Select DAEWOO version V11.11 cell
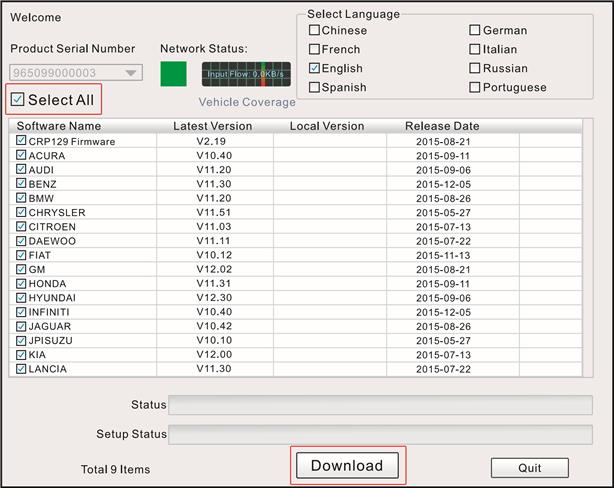 [213, 240]
